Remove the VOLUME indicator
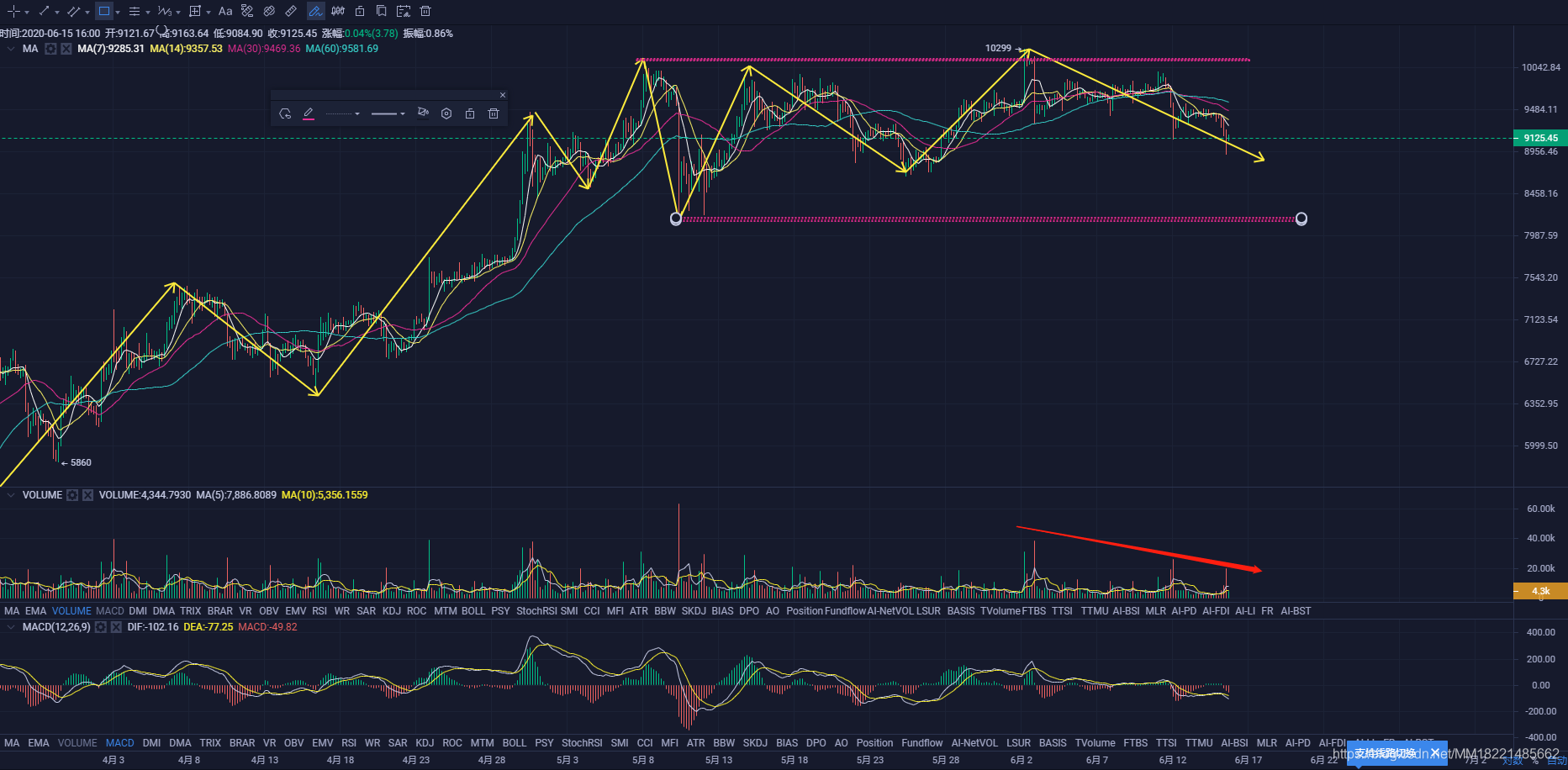 (x=87, y=495)
